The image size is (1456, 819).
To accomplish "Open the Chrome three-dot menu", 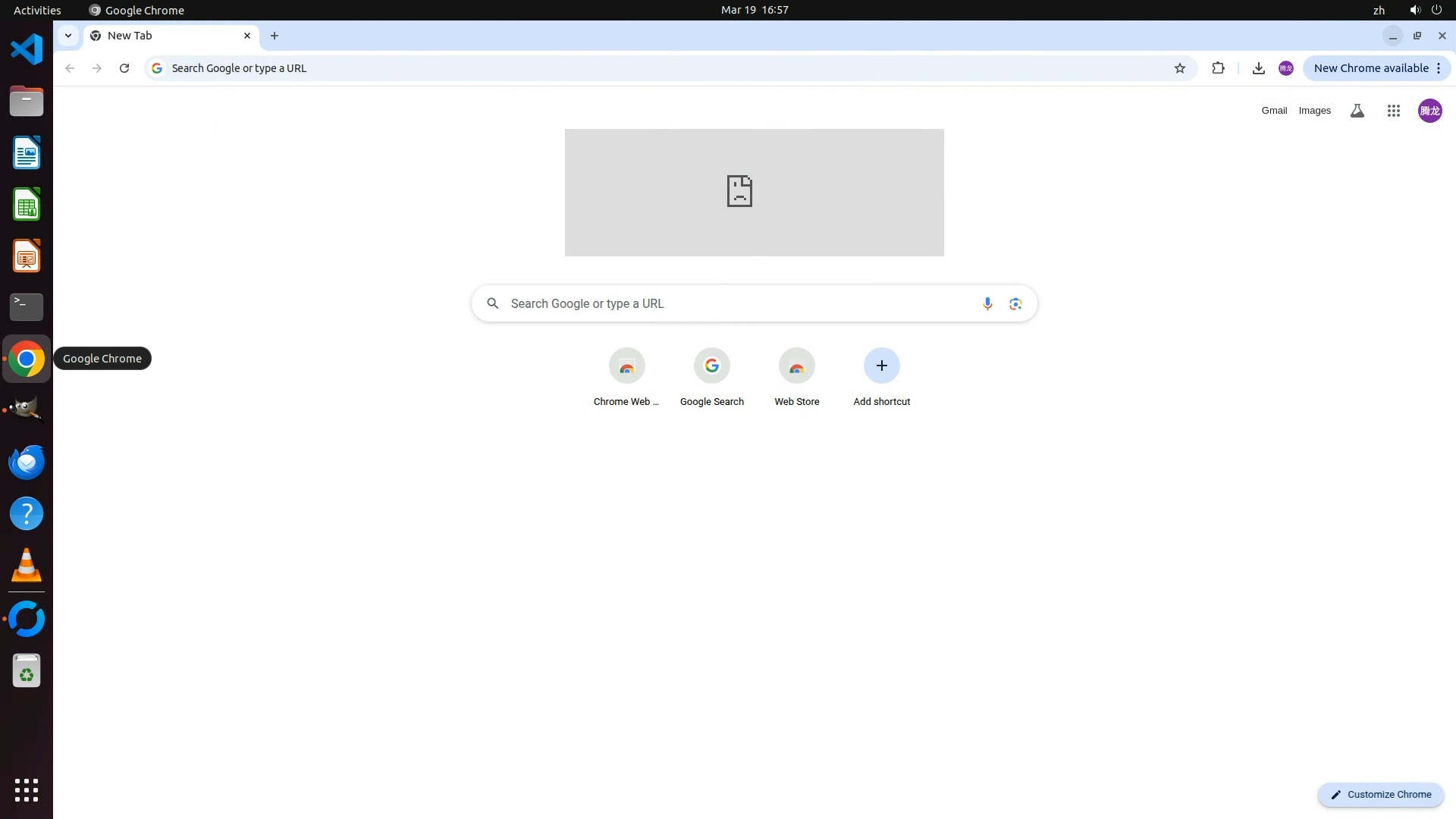I will (x=1439, y=68).
